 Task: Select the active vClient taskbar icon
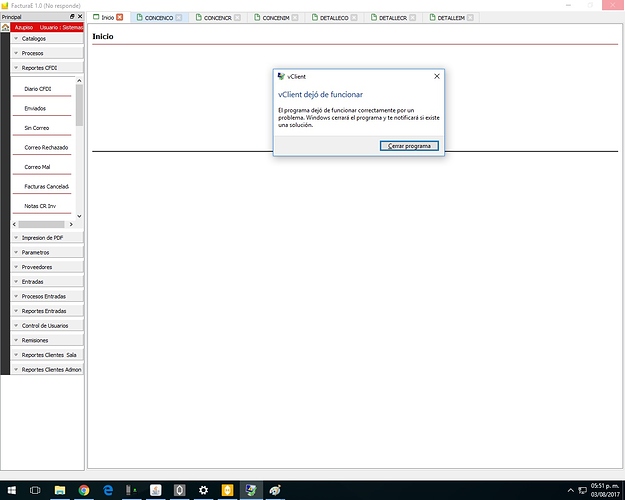pos(251,490)
